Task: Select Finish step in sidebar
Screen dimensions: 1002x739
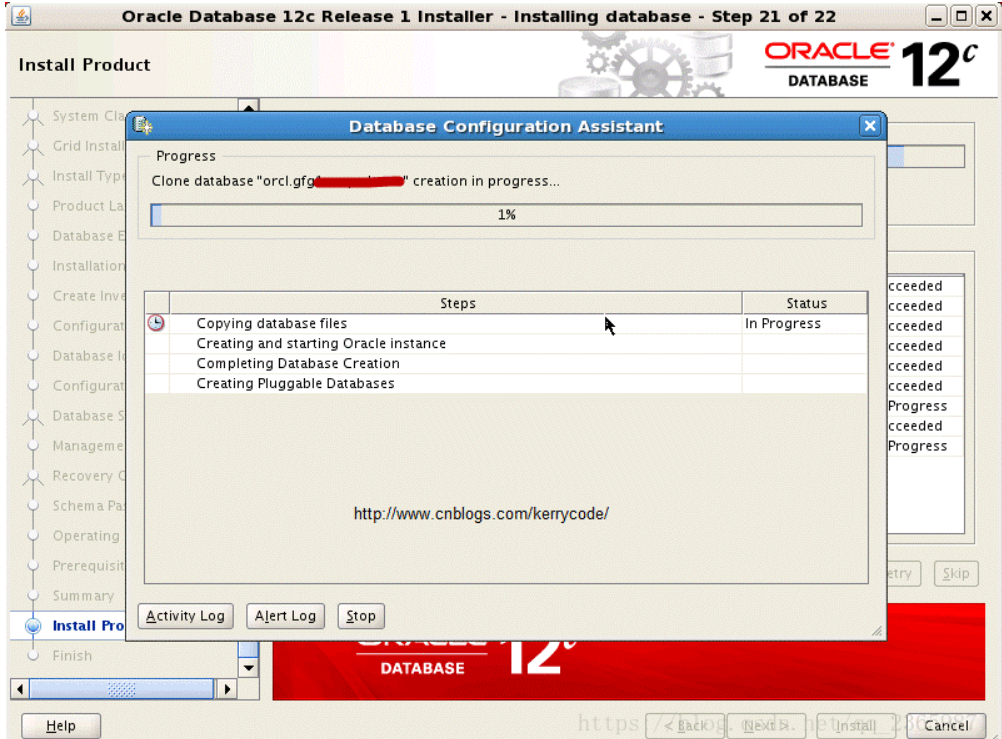Action: point(72,656)
